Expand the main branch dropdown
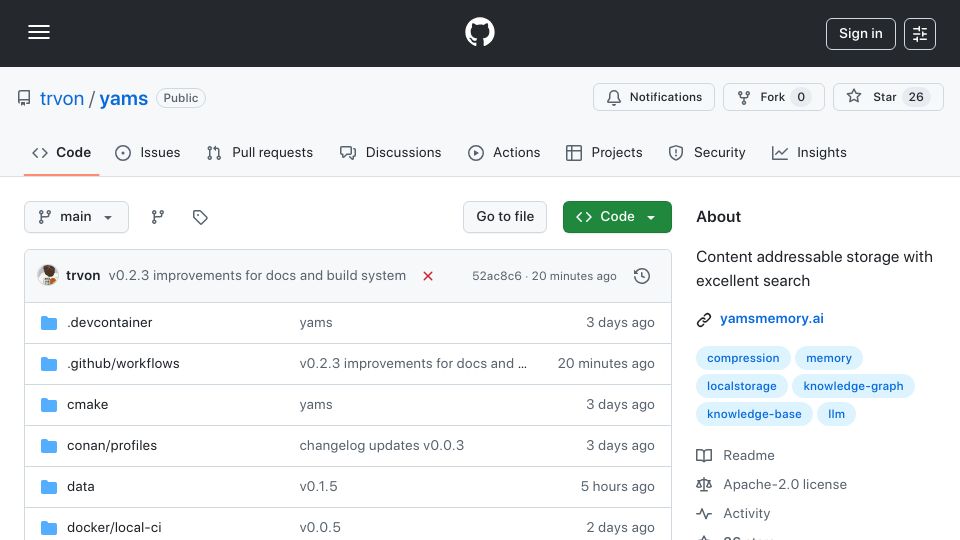Viewport: 960px width, 540px height. coord(77,217)
